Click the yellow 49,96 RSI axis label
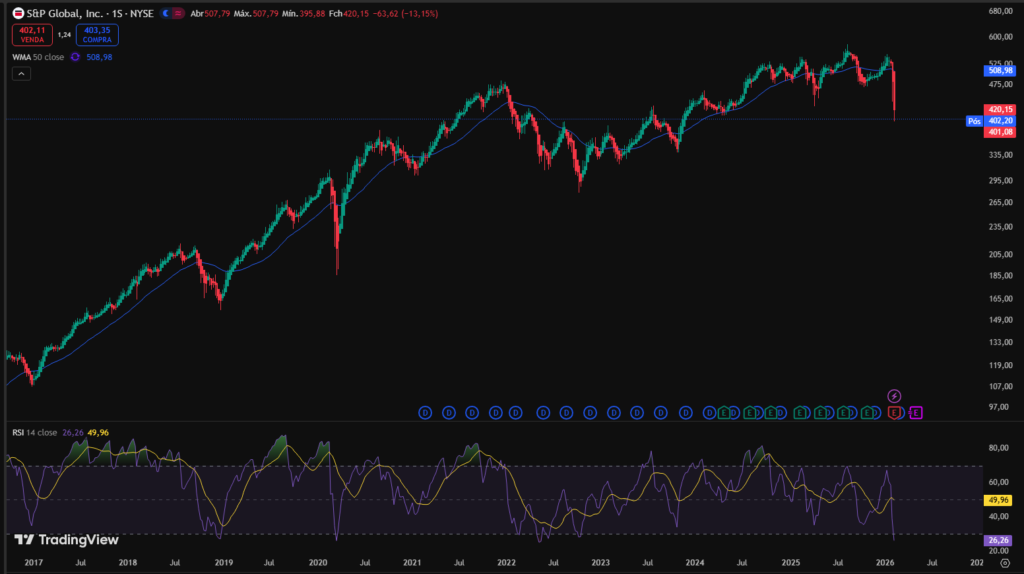The height and width of the screenshot is (574, 1024). coord(997,500)
